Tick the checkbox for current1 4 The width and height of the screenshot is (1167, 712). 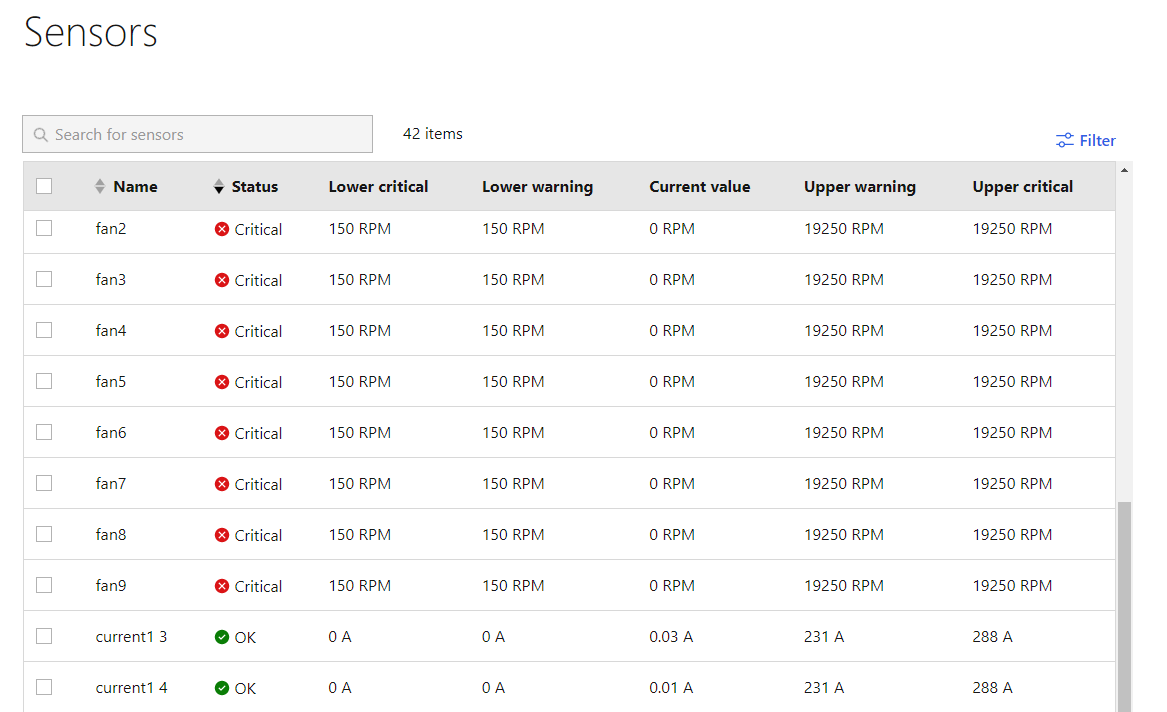pyautogui.click(x=44, y=687)
